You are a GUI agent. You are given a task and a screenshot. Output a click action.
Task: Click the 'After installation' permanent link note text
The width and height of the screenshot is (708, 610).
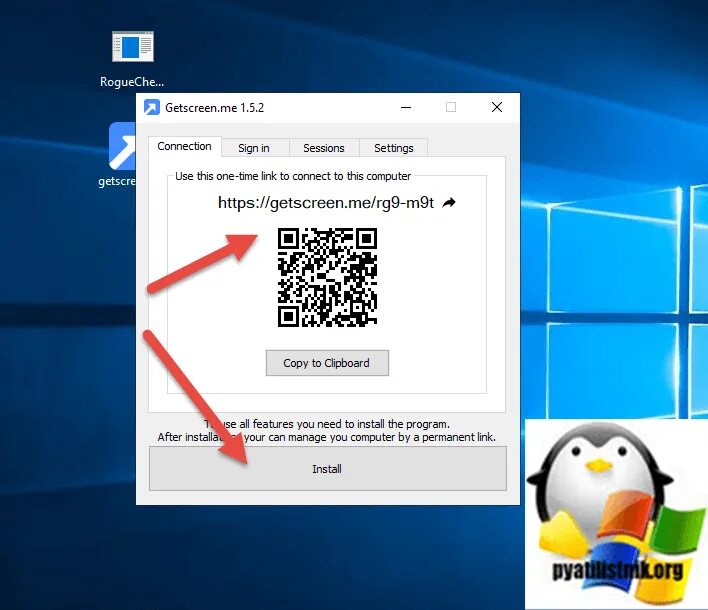(326, 437)
